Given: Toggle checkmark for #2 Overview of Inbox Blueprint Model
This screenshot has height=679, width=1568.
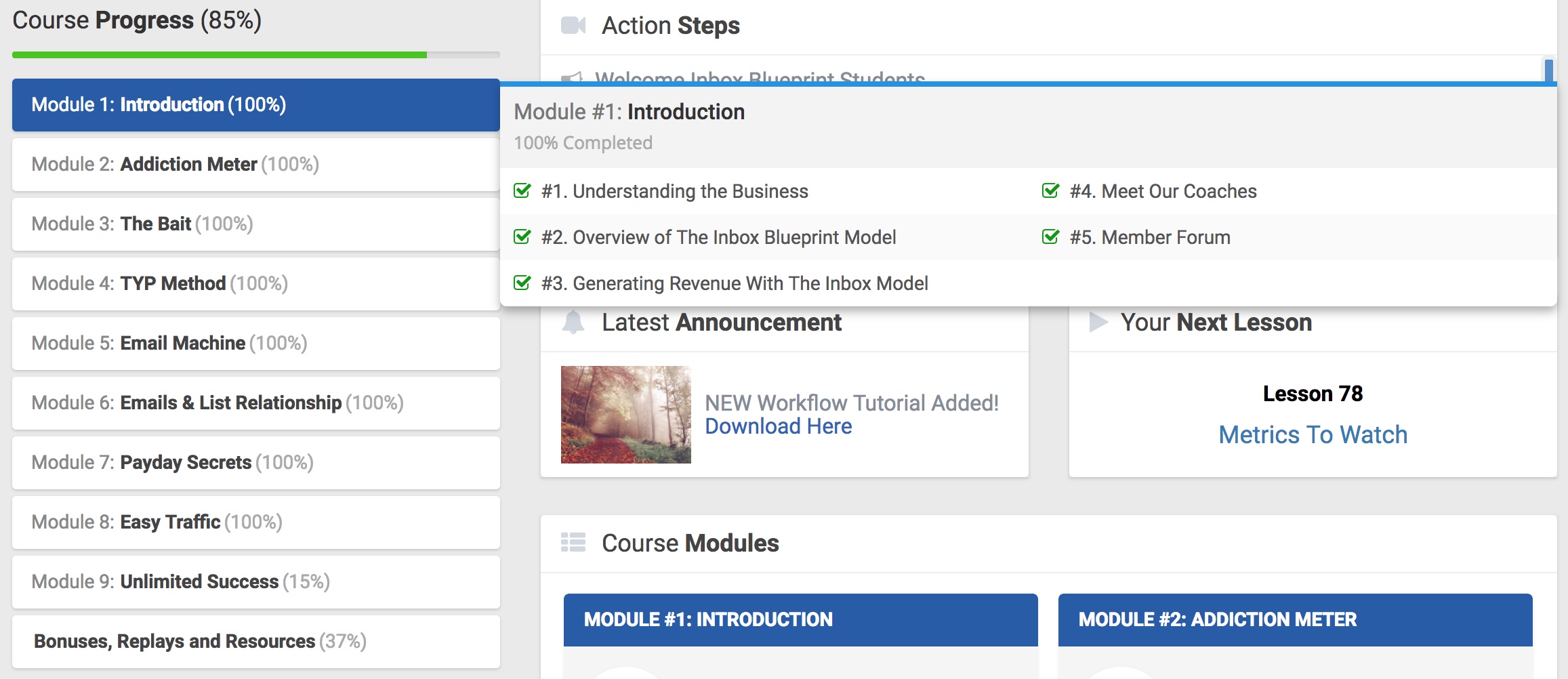Looking at the screenshot, I should pyautogui.click(x=522, y=236).
